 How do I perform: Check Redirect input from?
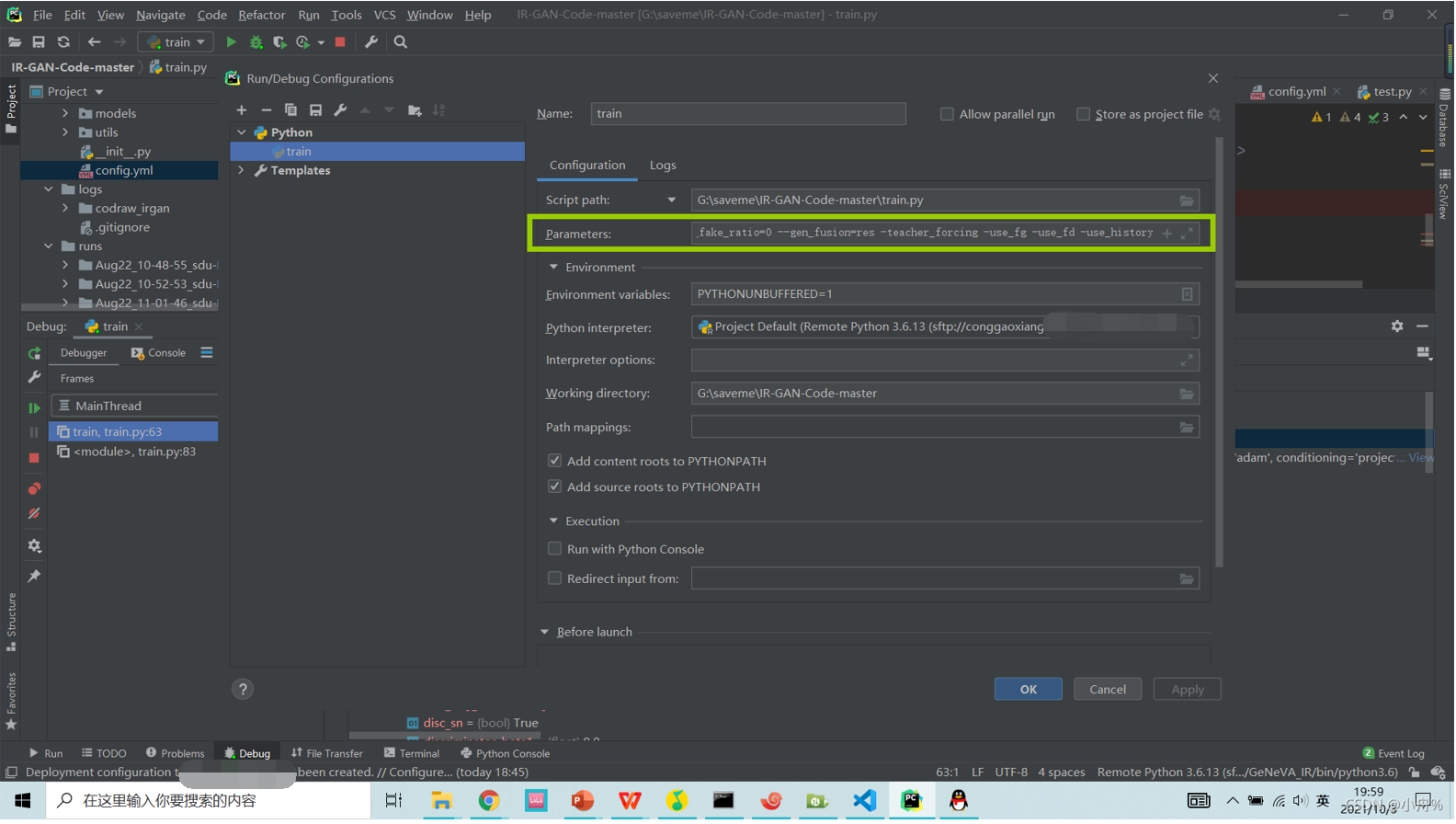click(x=554, y=578)
